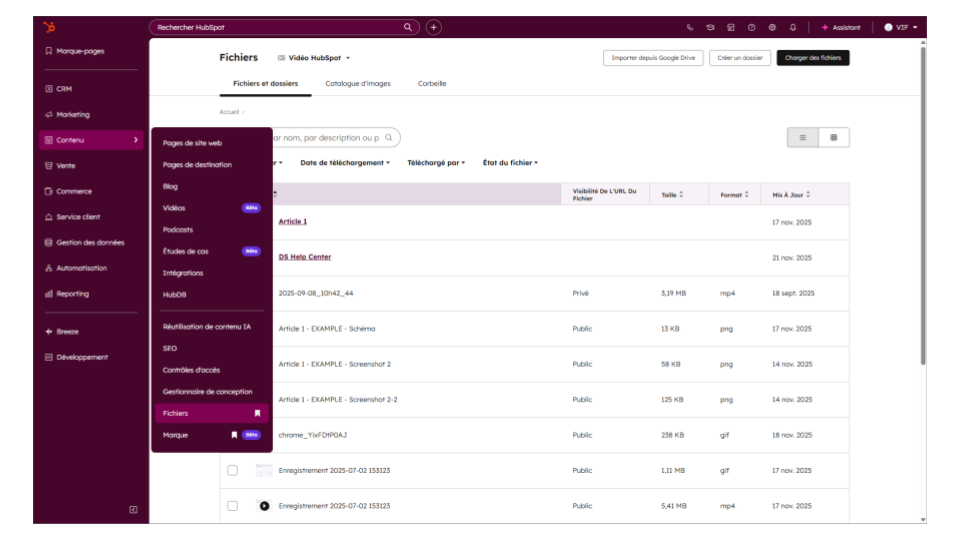Select Podcasts in the Contenu submenu
This screenshot has width=960, height=540.
(178, 230)
